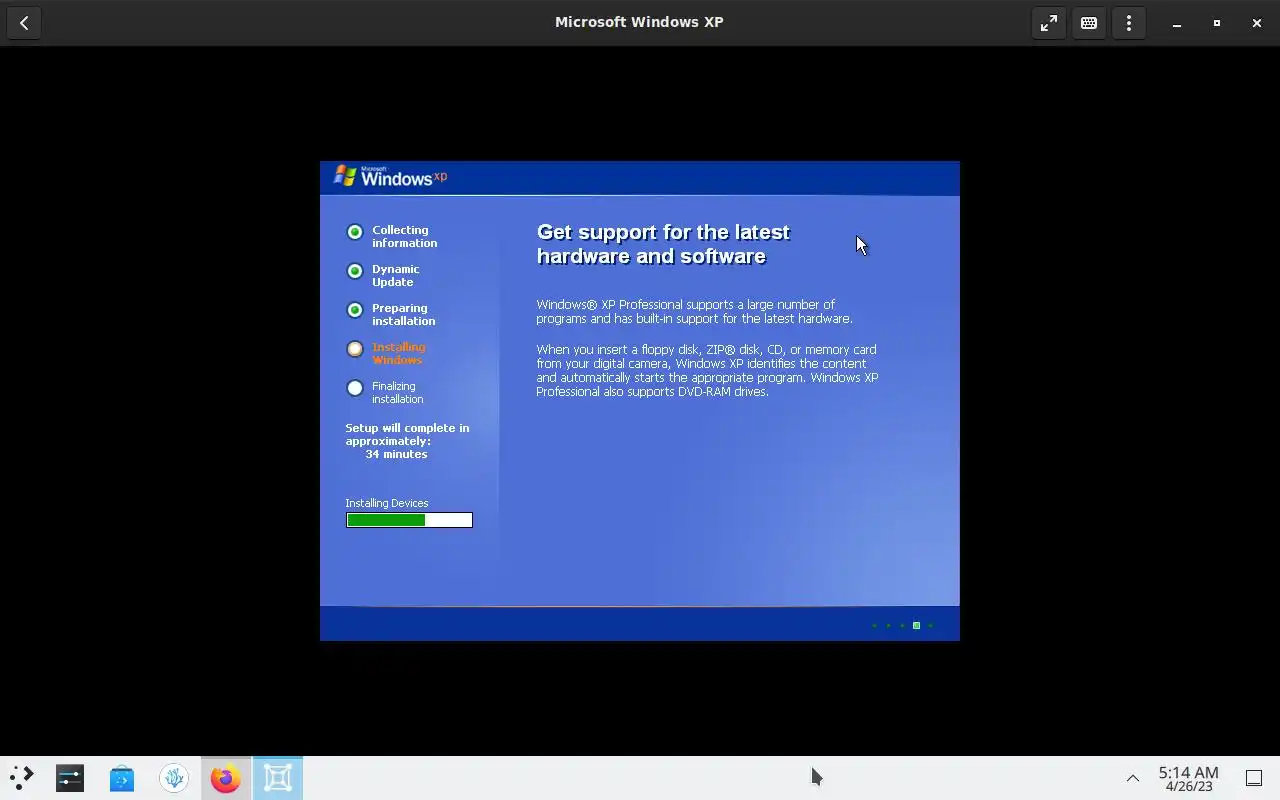Screen dimensions: 1280x800
Task: Go back using the header arrow
Action: [x=24, y=22]
